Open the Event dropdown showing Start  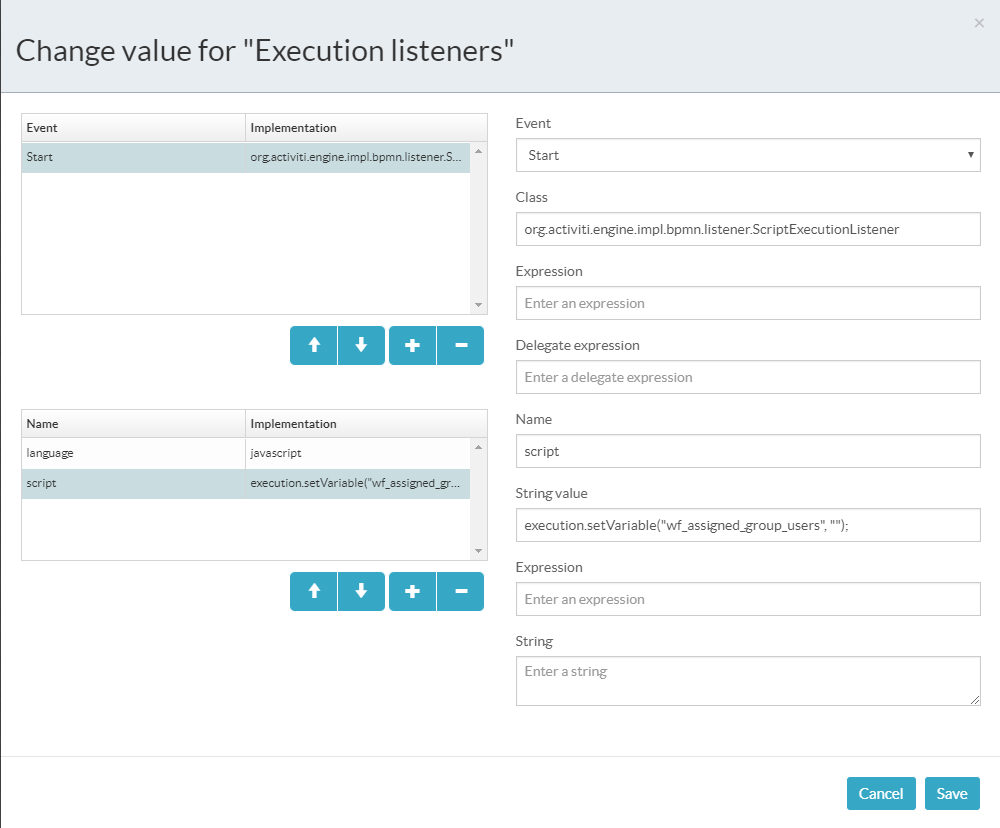pyautogui.click(x=748, y=155)
